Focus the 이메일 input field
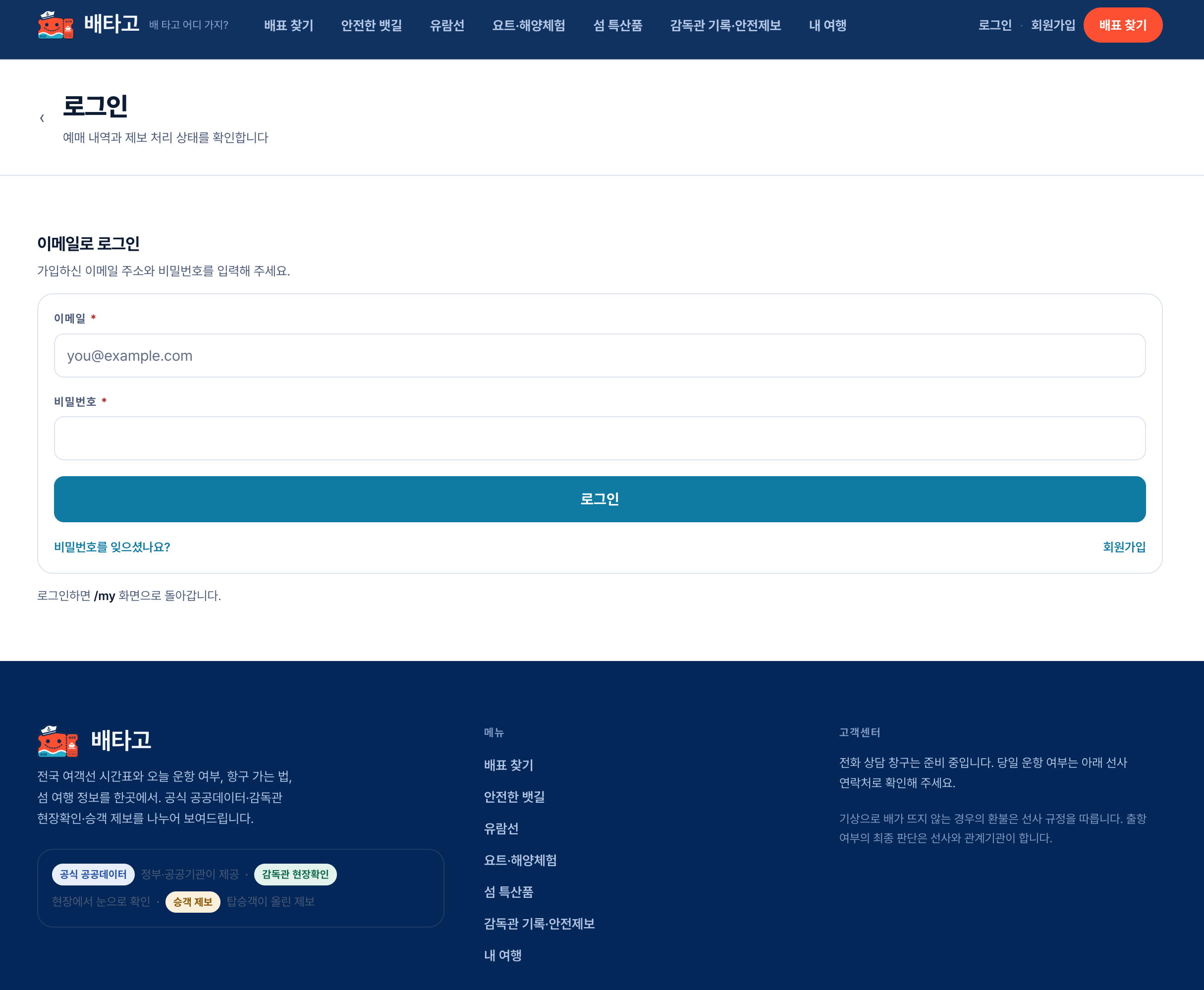1204x990 pixels. tap(600, 355)
